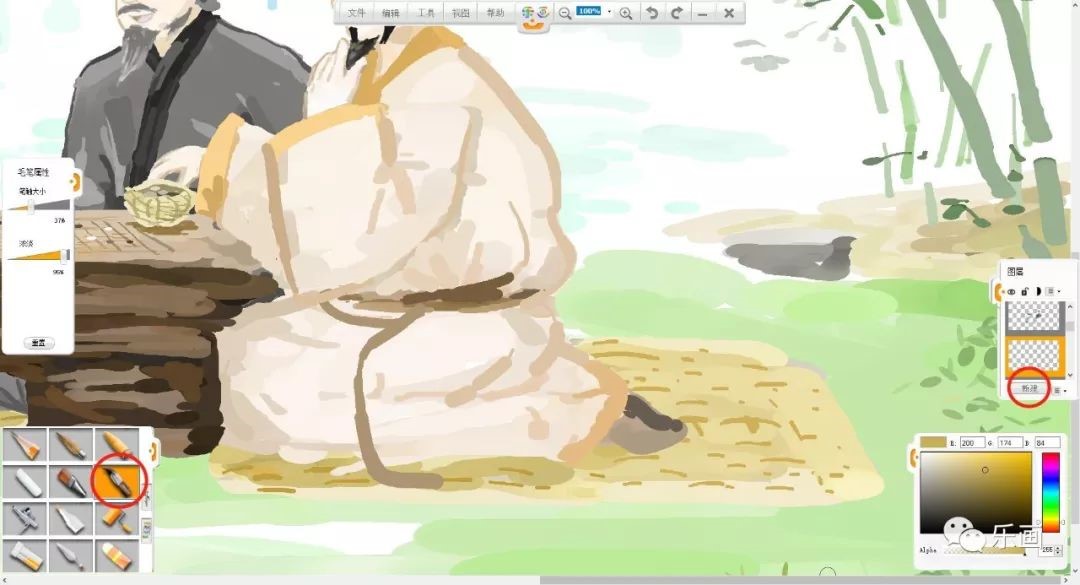Viewport: 1080px width, 585px height.
Task: Toggle layer visibility eye icon
Action: click(x=1011, y=291)
